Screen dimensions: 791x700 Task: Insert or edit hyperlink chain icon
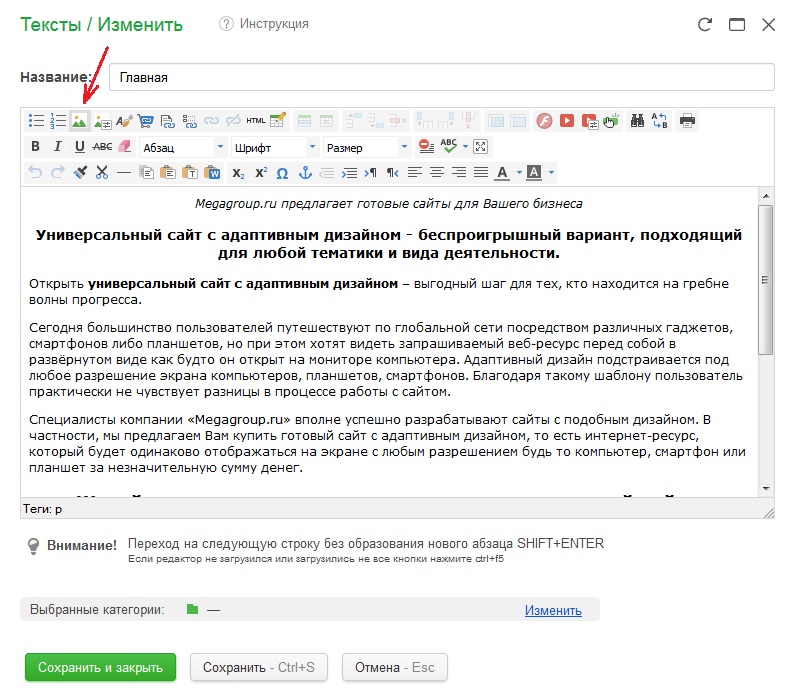(x=211, y=121)
